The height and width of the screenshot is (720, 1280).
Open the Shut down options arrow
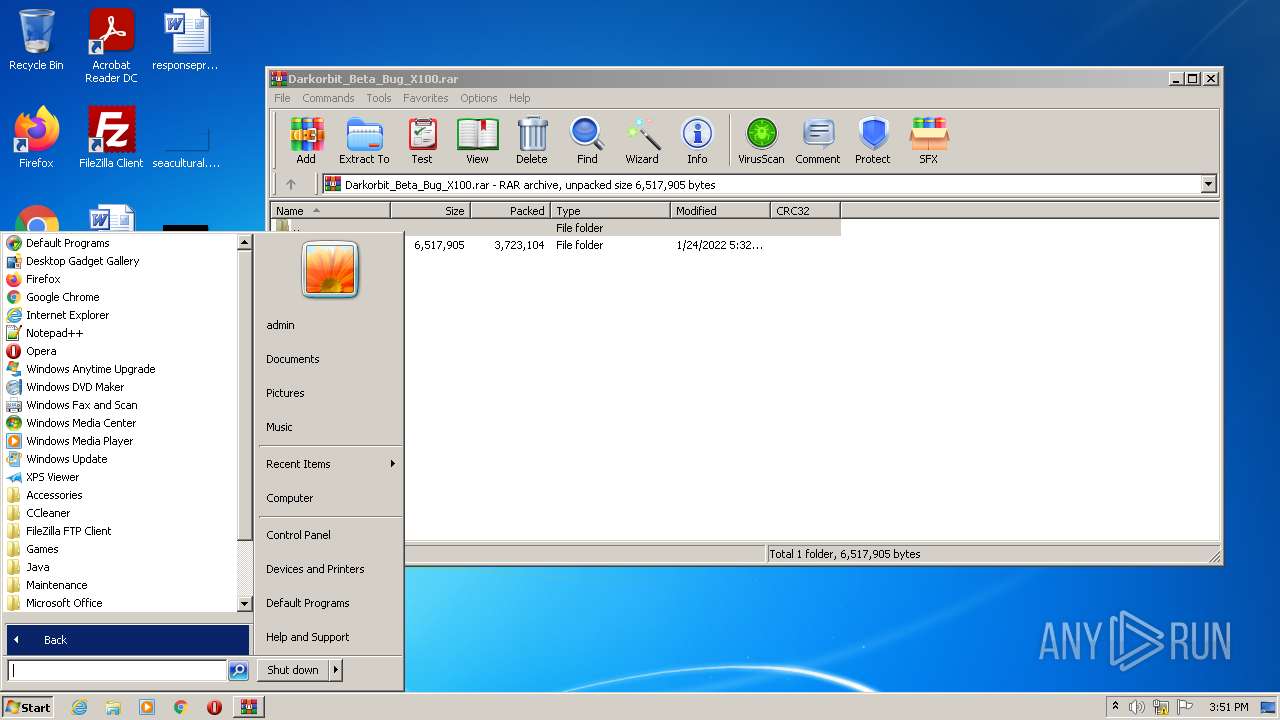point(335,670)
